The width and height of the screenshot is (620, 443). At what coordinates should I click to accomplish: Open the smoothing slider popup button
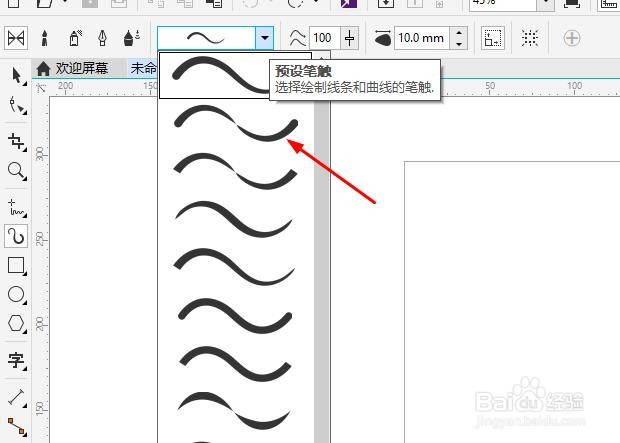pos(350,38)
